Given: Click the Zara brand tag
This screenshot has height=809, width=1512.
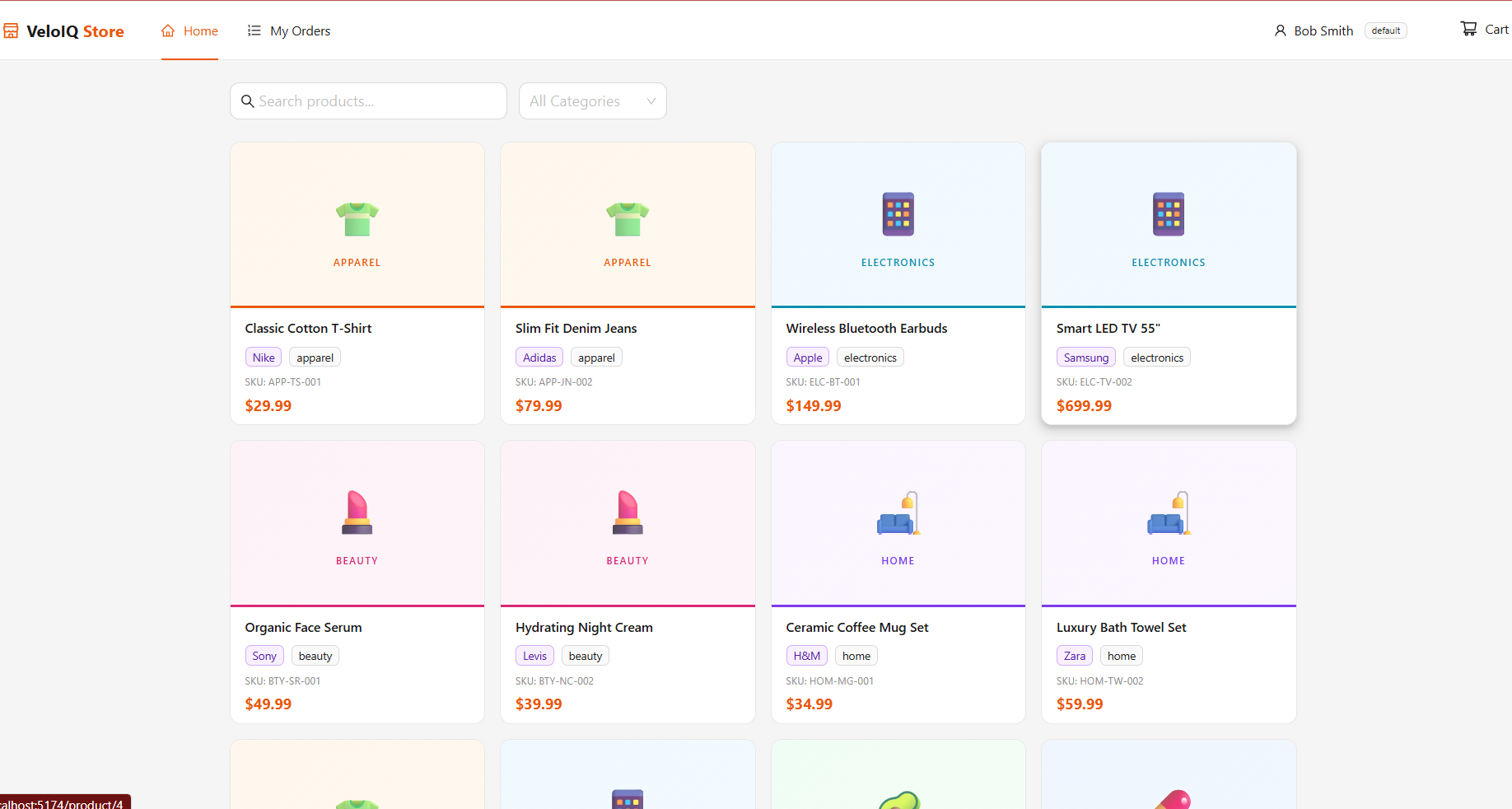Looking at the screenshot, I should 1075,656.
